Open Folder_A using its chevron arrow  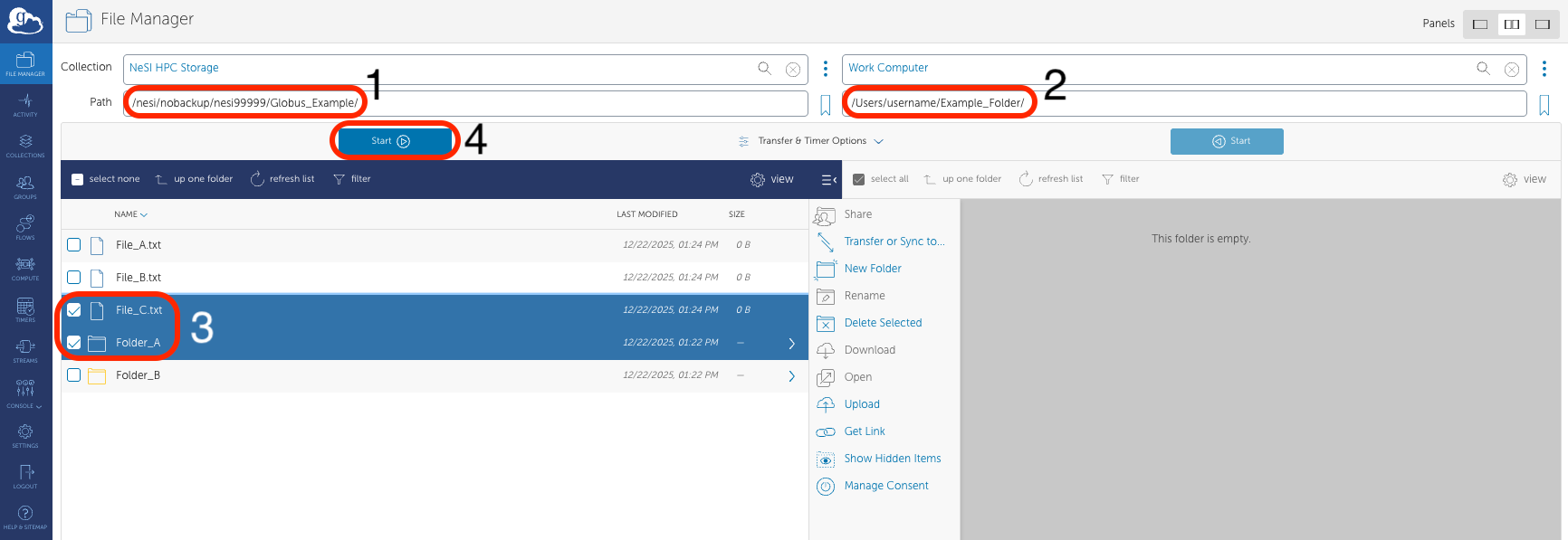791,344
